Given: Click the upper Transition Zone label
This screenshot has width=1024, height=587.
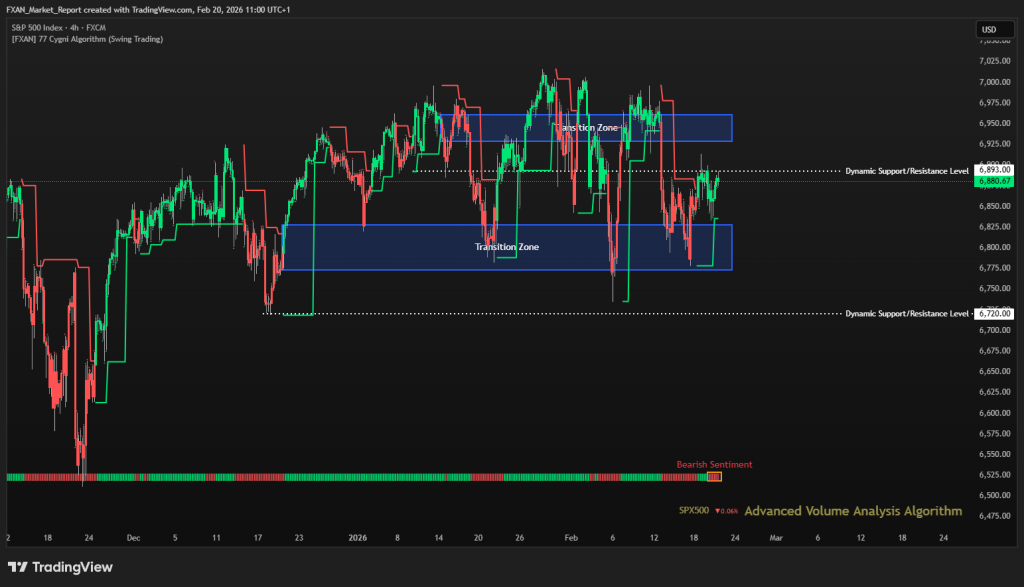Looking at the screenshot, I should (594, 128).
